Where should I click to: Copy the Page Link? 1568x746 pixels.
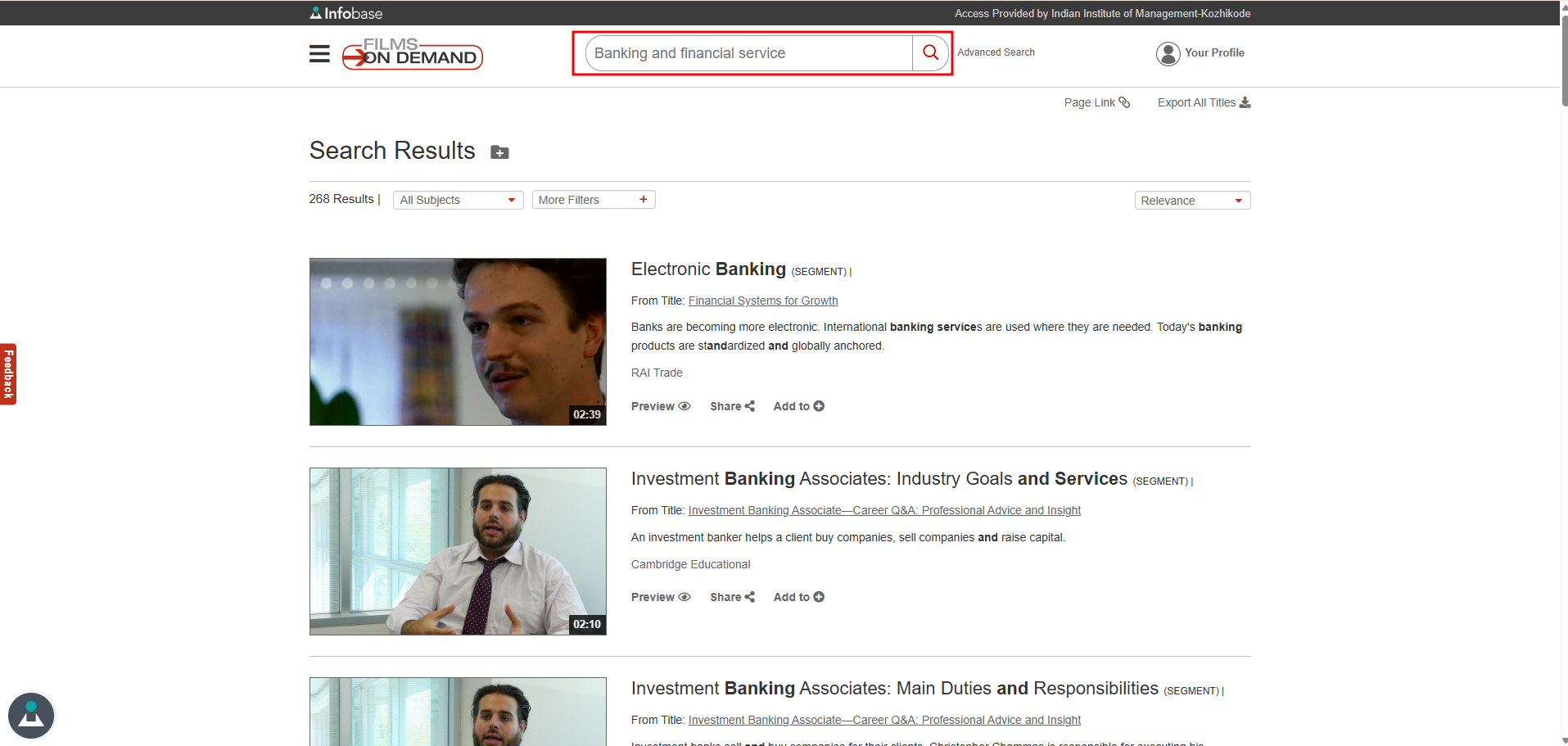coord(1096,102)
